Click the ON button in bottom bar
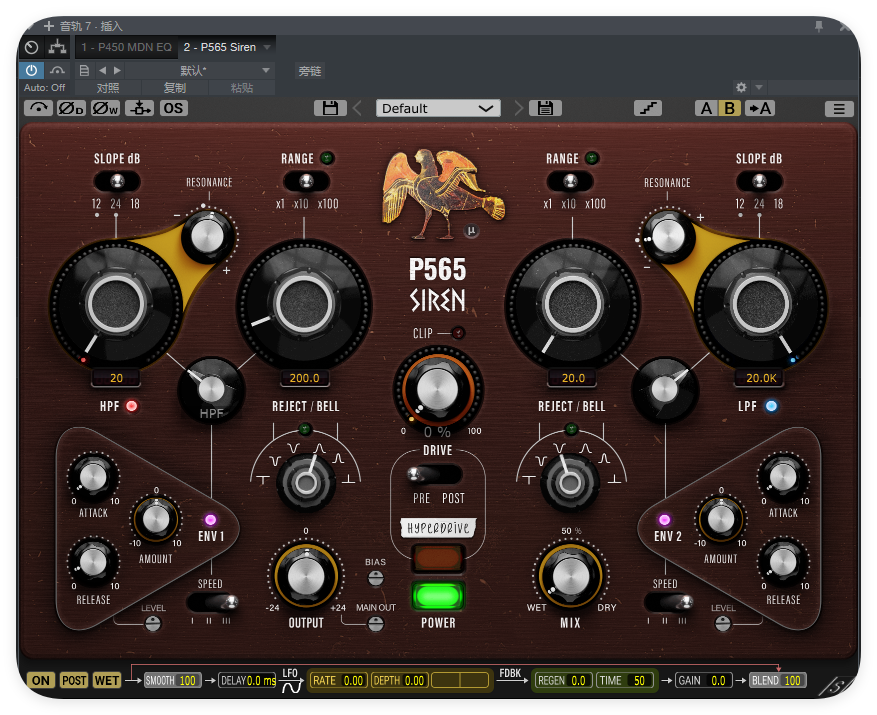 (40, 680)
